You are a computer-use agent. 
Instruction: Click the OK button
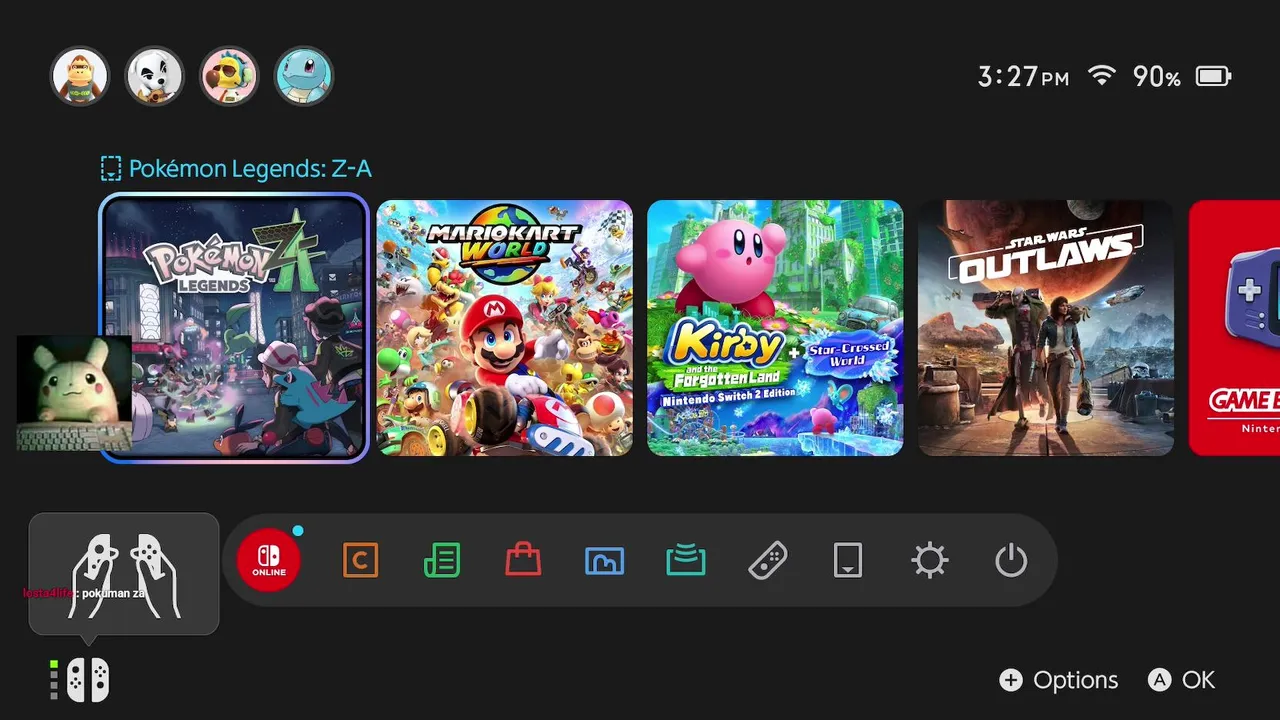pos(1181,680)
